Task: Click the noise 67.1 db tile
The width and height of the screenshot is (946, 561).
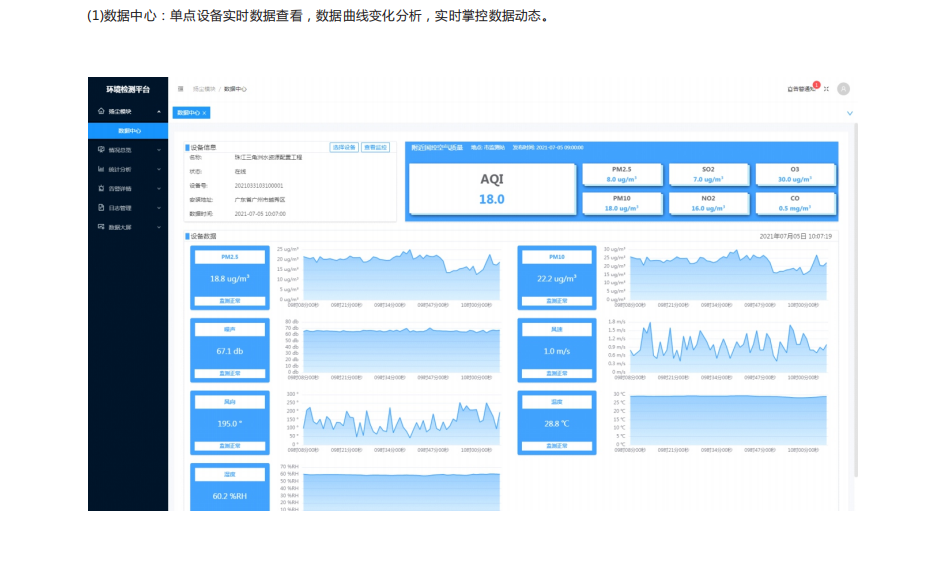Action: pos(230,350)
